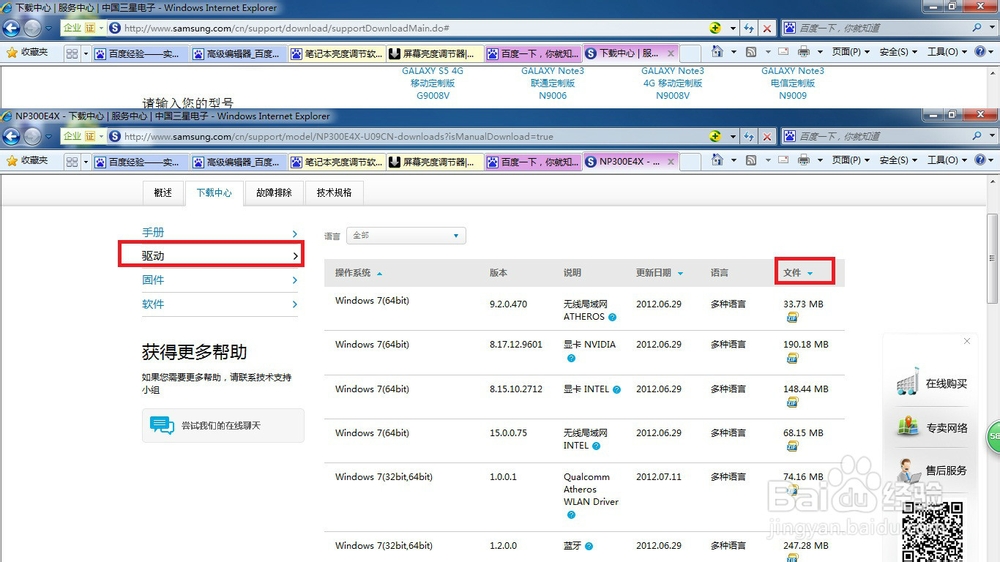
Task: Download the 190.18 MB NVIDIA driver file icon
Action: point(792,358)
